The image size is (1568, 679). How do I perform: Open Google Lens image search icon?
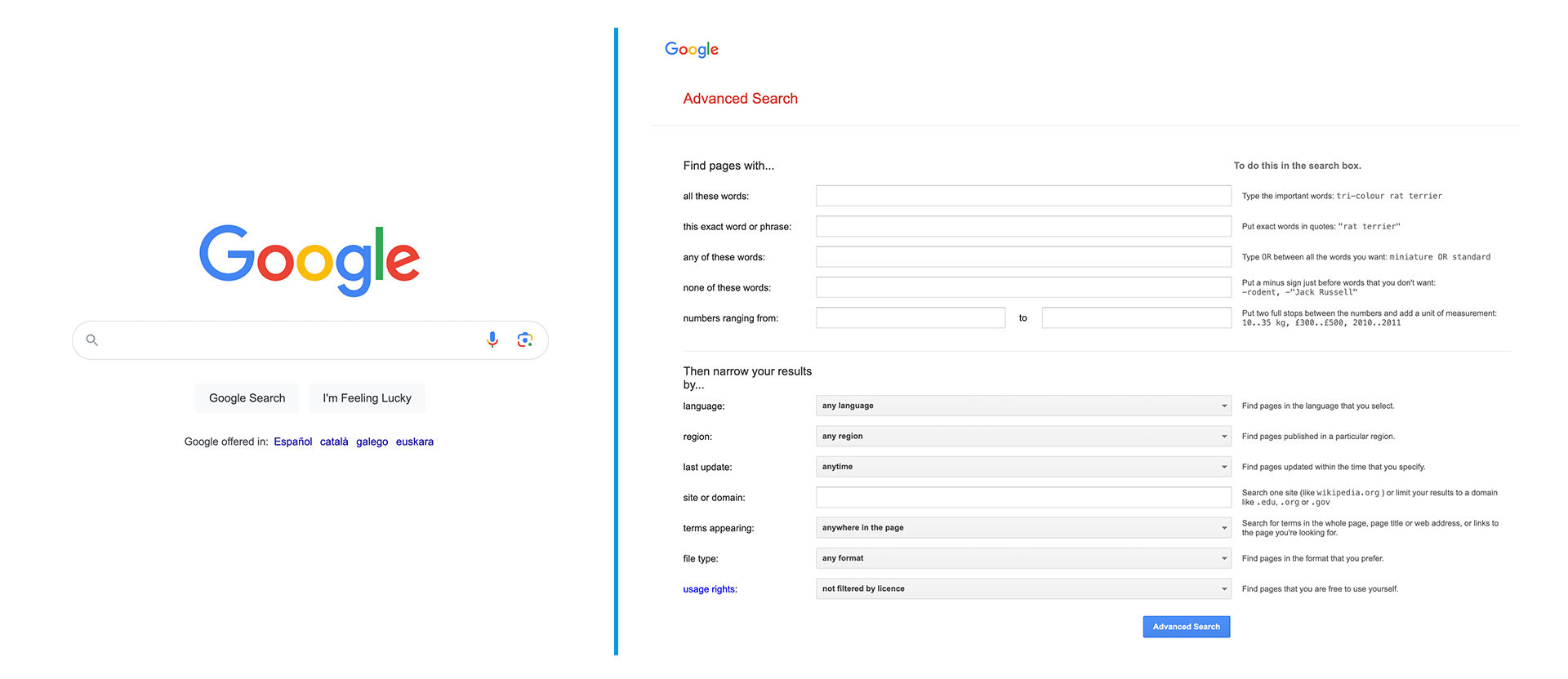pos(525,339)
